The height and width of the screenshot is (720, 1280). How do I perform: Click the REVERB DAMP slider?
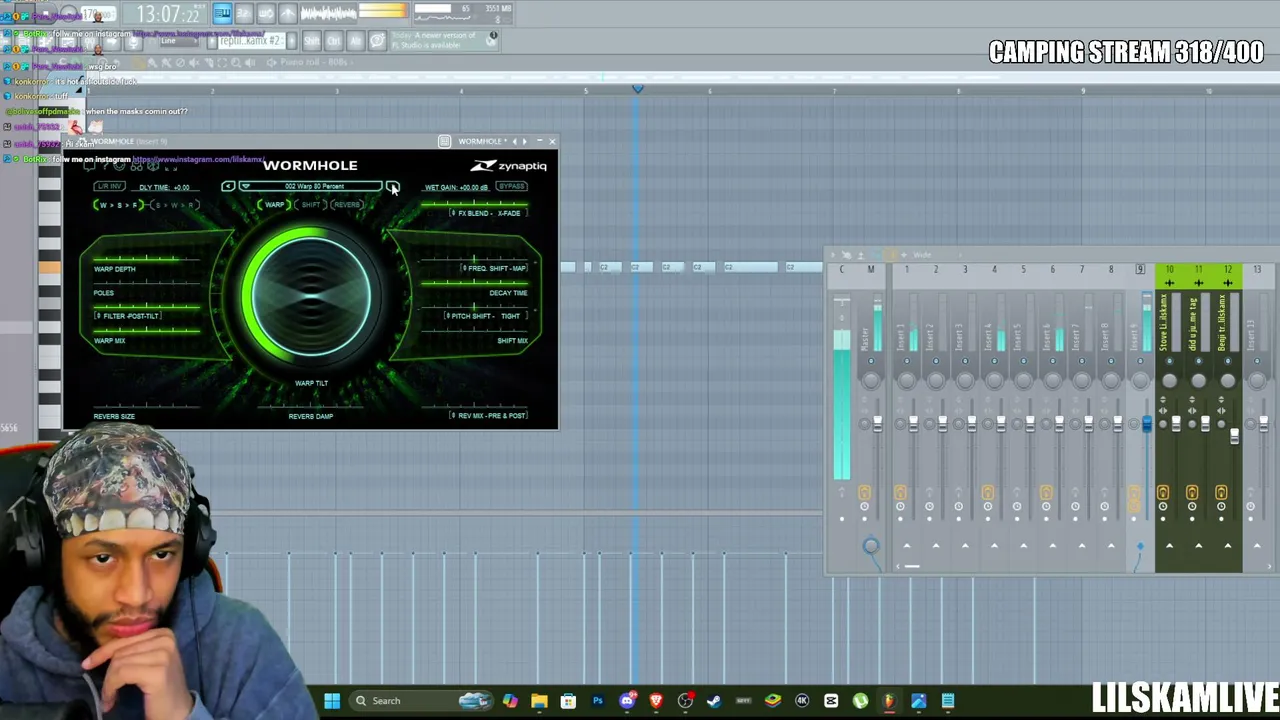(311, 406)
